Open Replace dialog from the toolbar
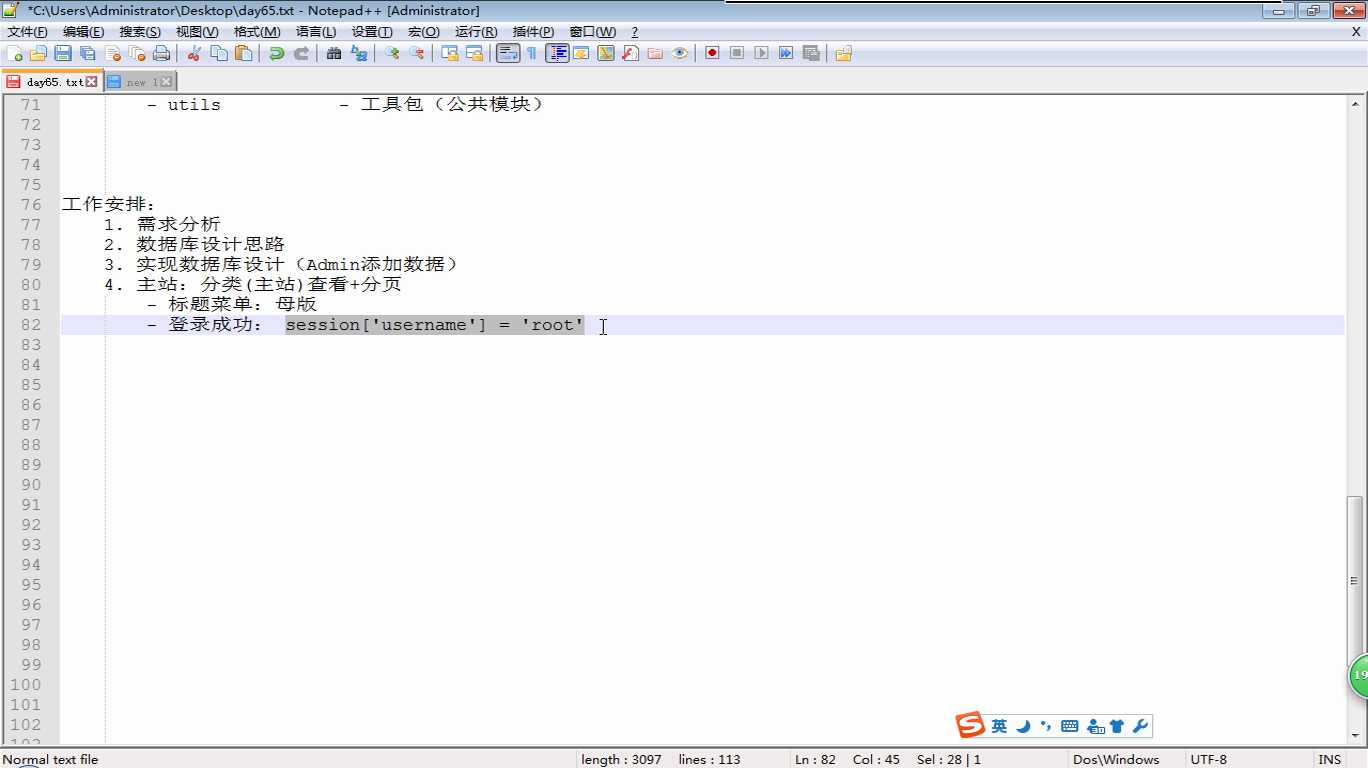1368x768 pixels. (x=359, y=53)
